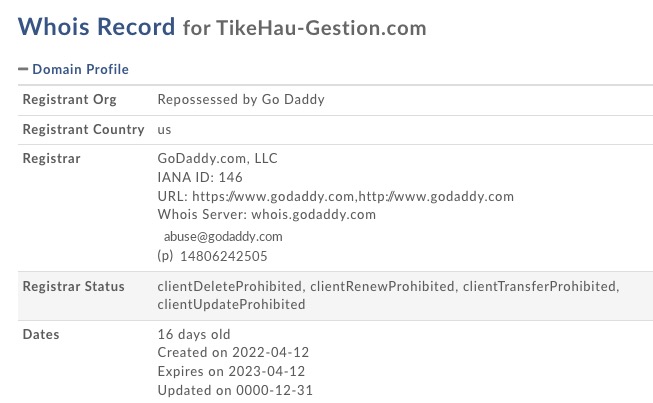Click the Whois Record page heading
The width and height of the screenshot is (653, 403).
pyautogui.click(x=96, y=26)
